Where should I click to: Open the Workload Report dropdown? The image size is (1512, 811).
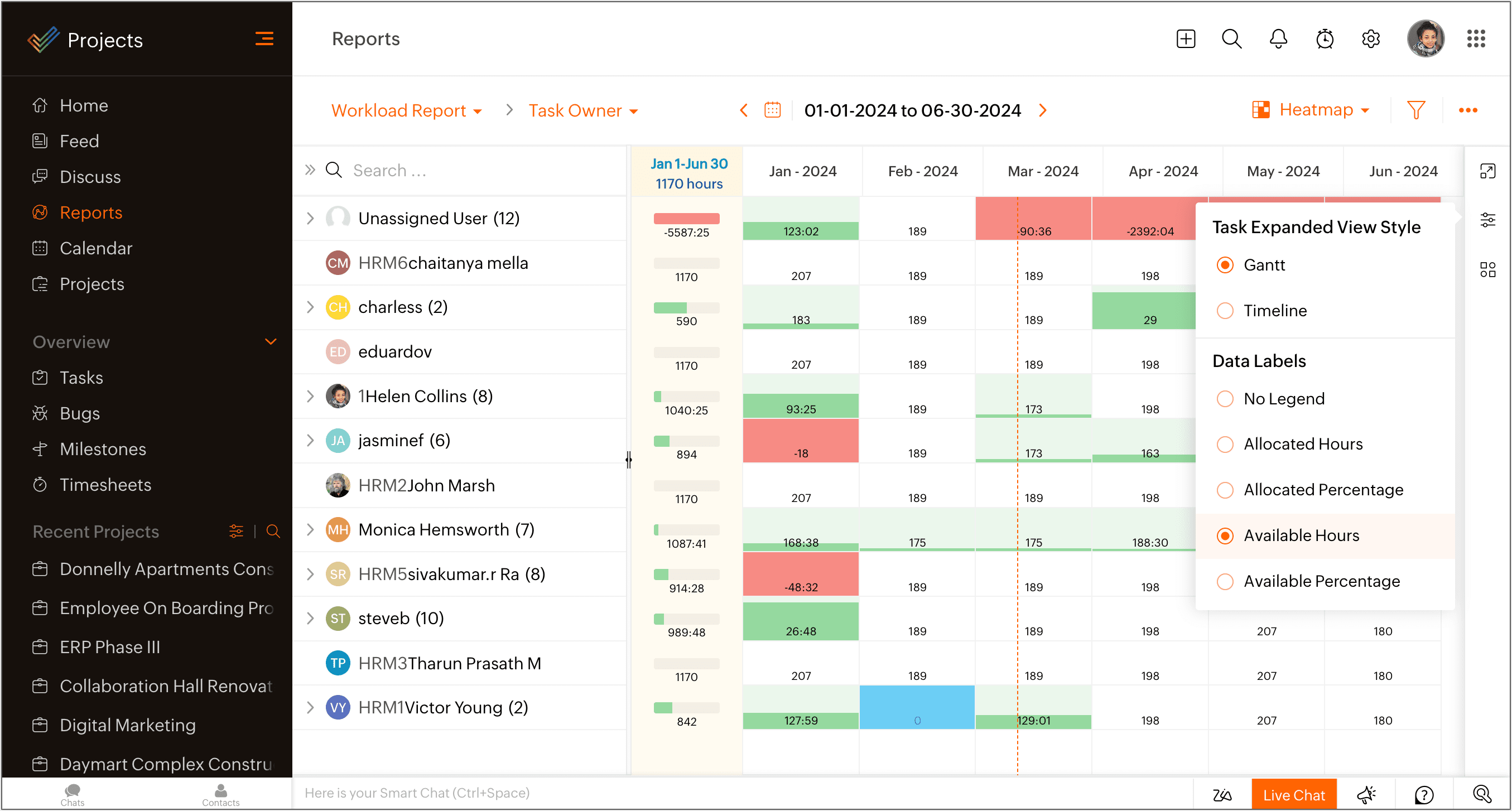tap(406, 110)
